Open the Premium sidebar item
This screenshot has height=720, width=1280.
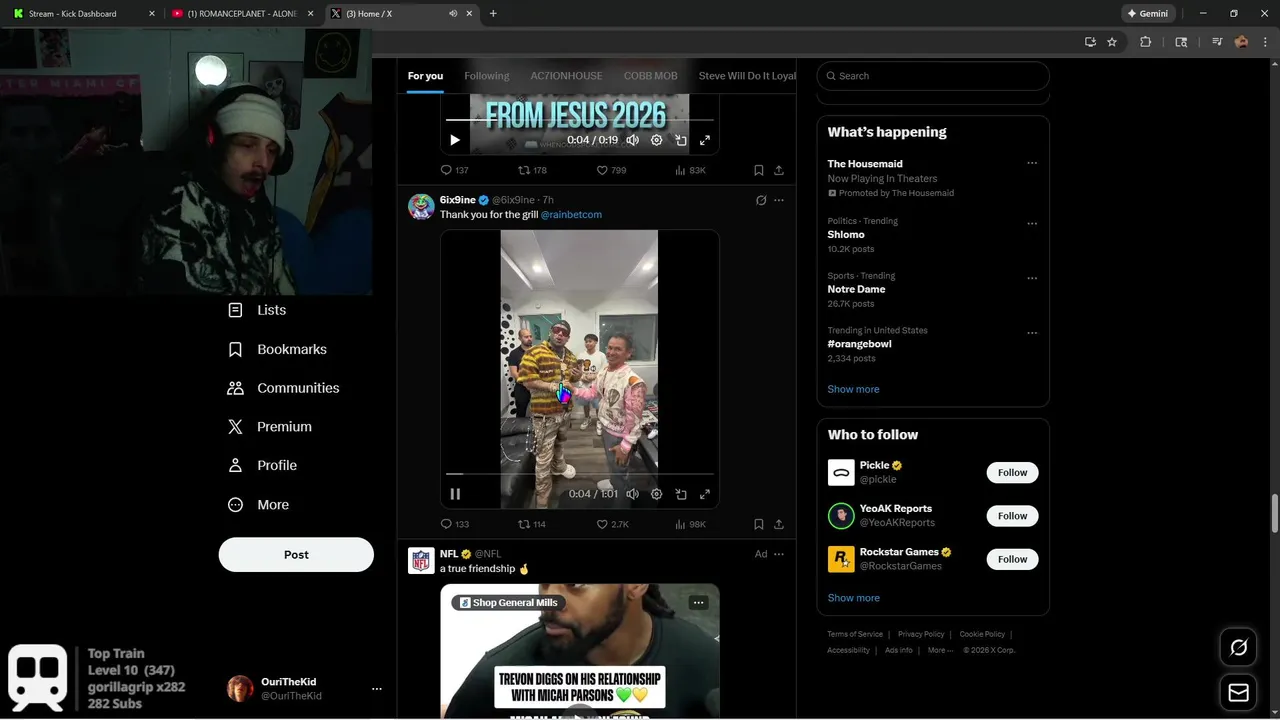click(x=269, y=426)
